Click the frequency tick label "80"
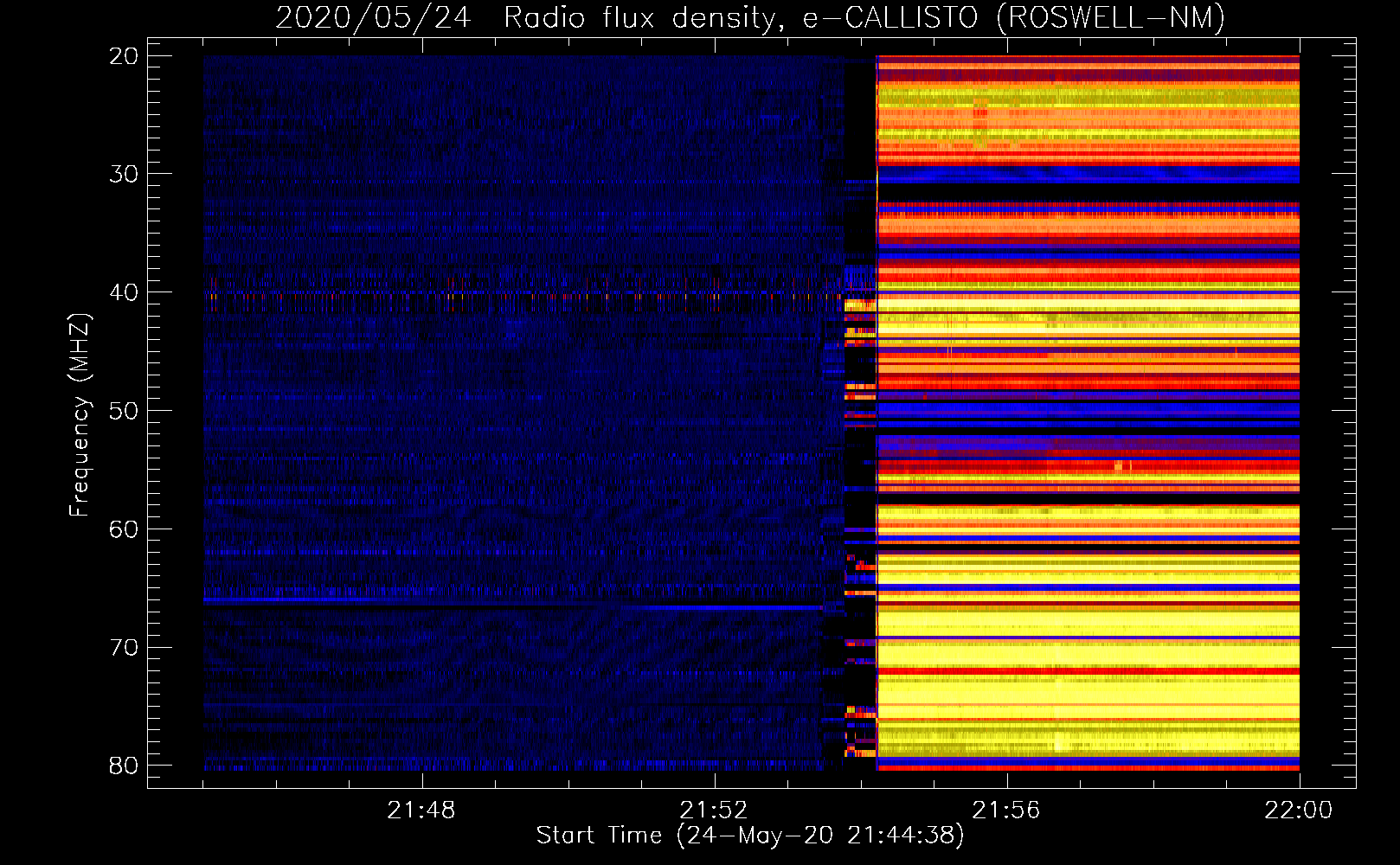This screenshot has width=1400, height=865. coord(124,766)
